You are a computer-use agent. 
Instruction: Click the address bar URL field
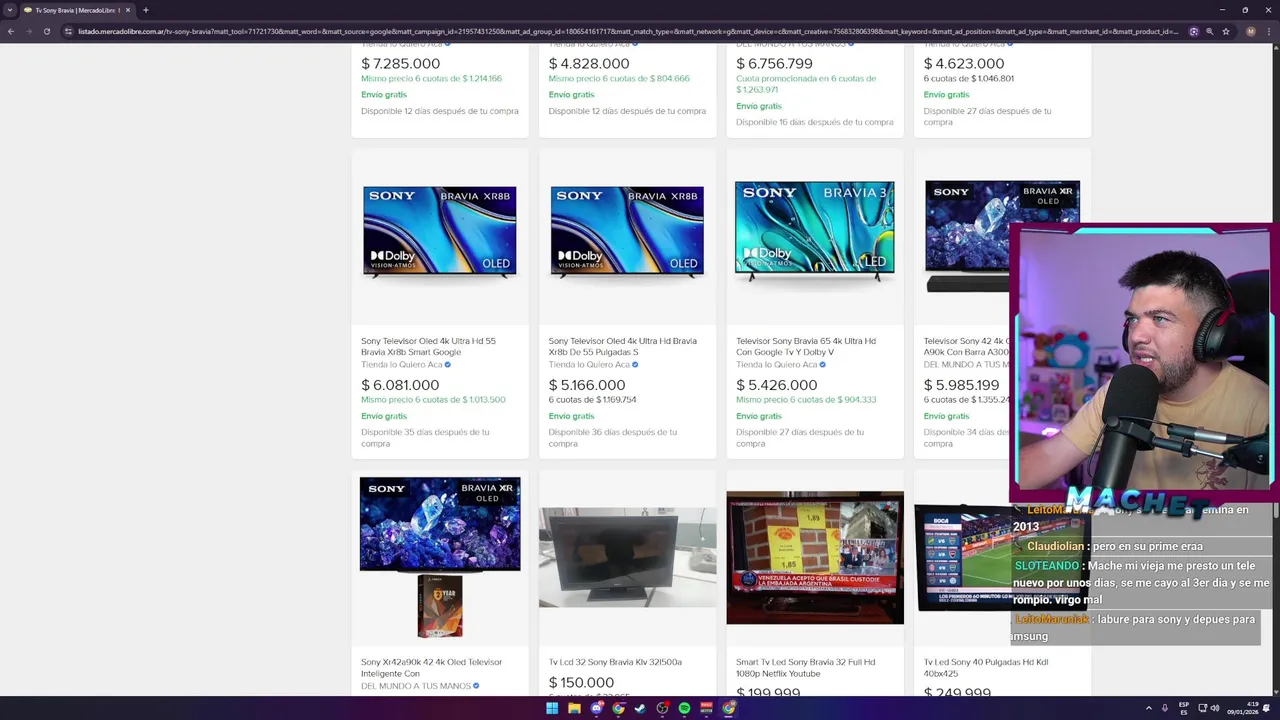pos(630,31)
